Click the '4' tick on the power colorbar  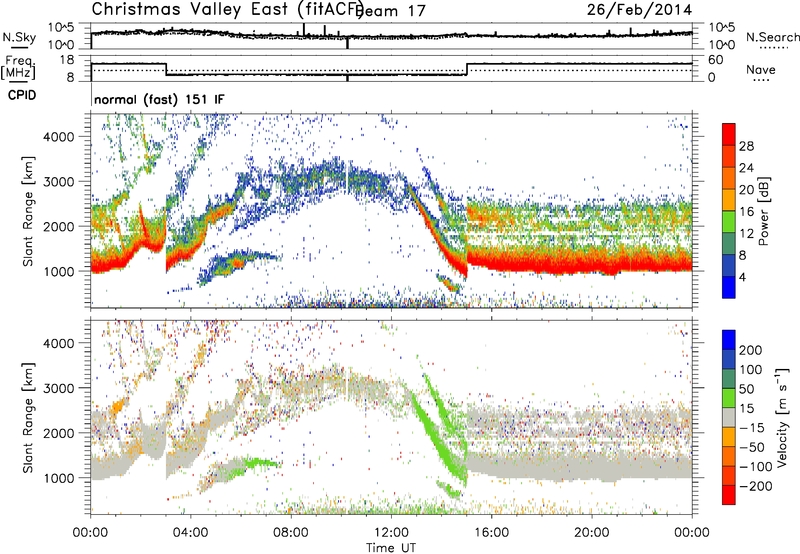[742, 277]
